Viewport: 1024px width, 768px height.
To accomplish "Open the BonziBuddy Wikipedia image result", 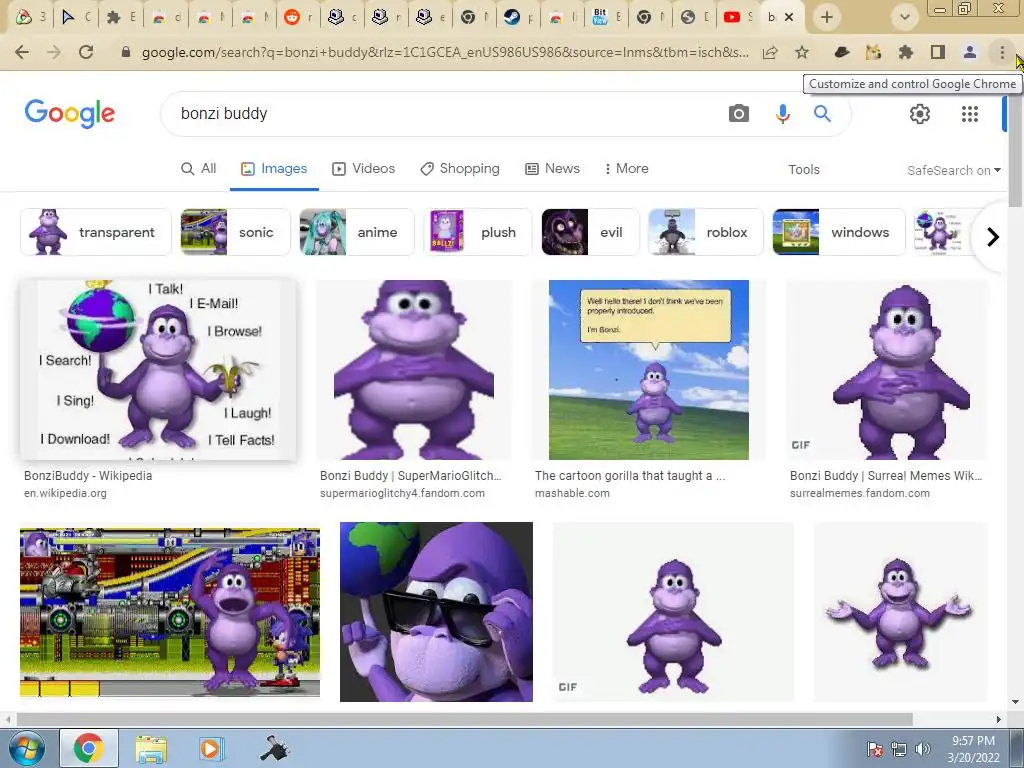I will tap(158, 370).
